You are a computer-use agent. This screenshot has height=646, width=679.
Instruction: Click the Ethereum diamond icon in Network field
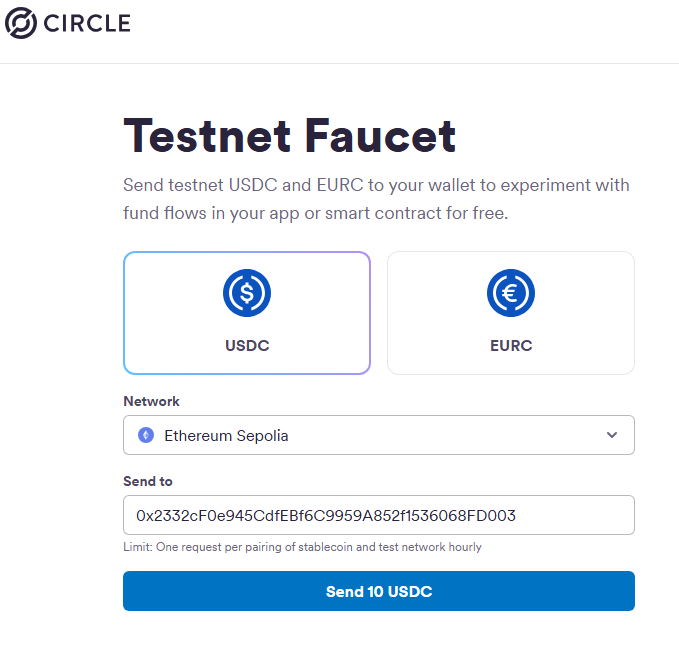(146, 435)
